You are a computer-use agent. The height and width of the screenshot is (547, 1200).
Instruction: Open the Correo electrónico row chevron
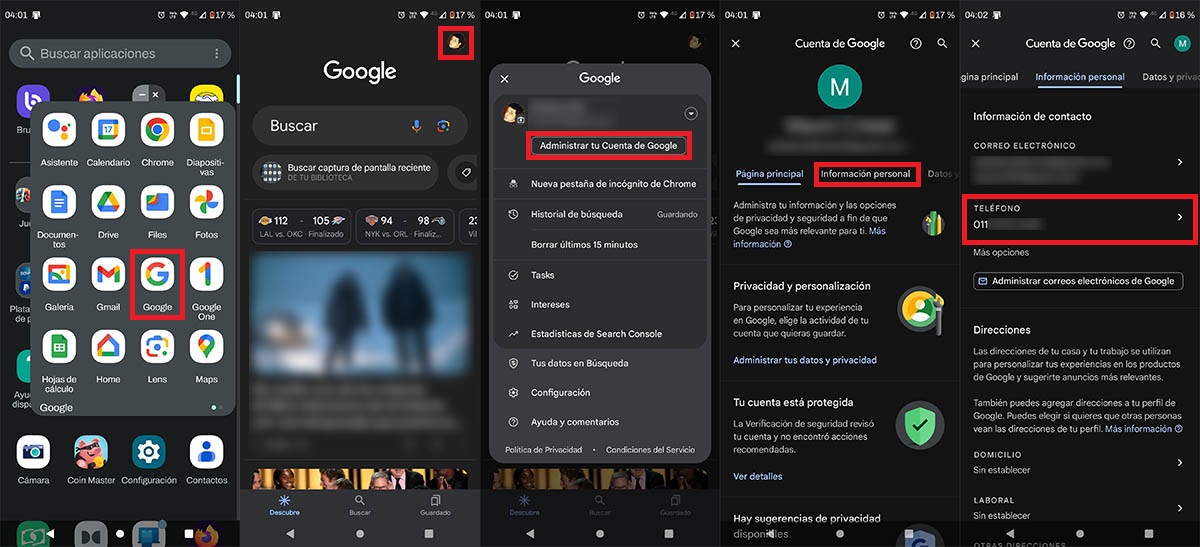pos(1180,162)
